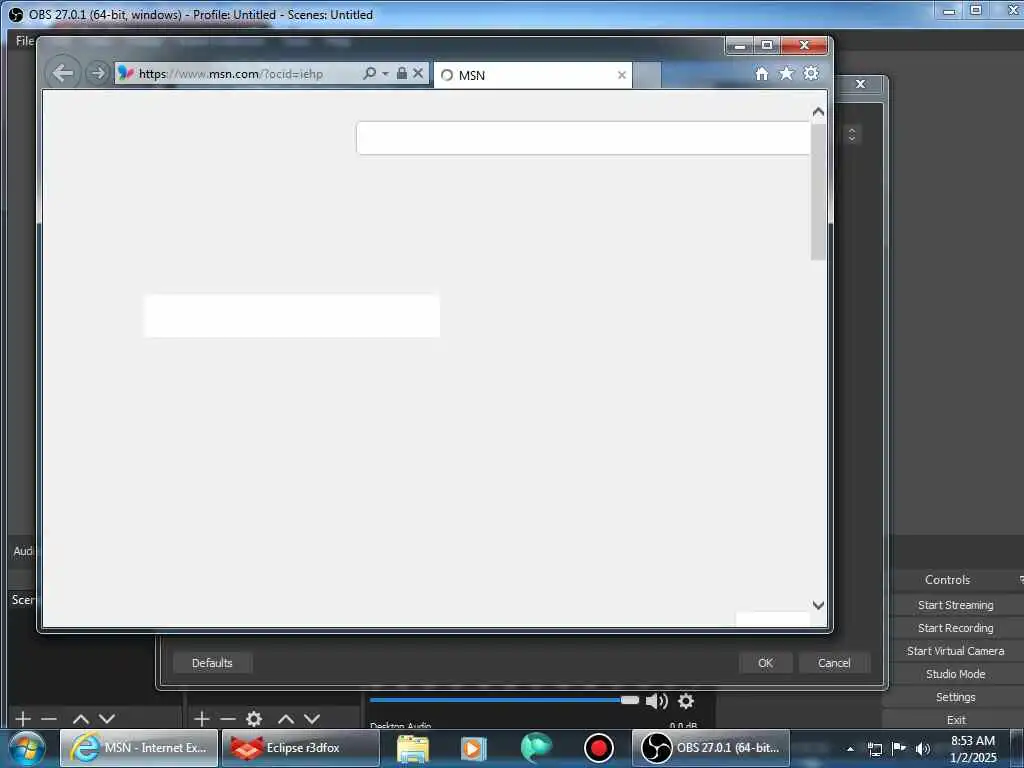Switch to Eclipse r3dfox taskbar button
1024x768 pixels.
click(x=300, y=748)
